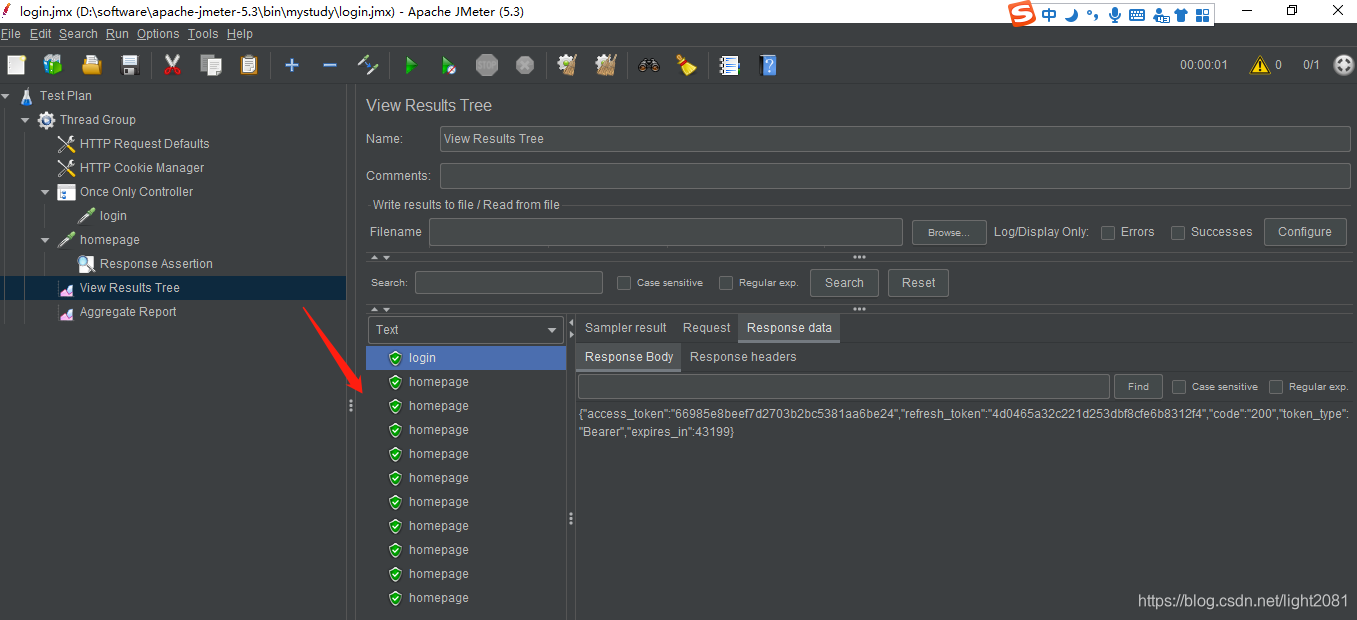Click the Cut scissors icon
The width and height of the screenshot is (1357, 620).
(172, 65)
